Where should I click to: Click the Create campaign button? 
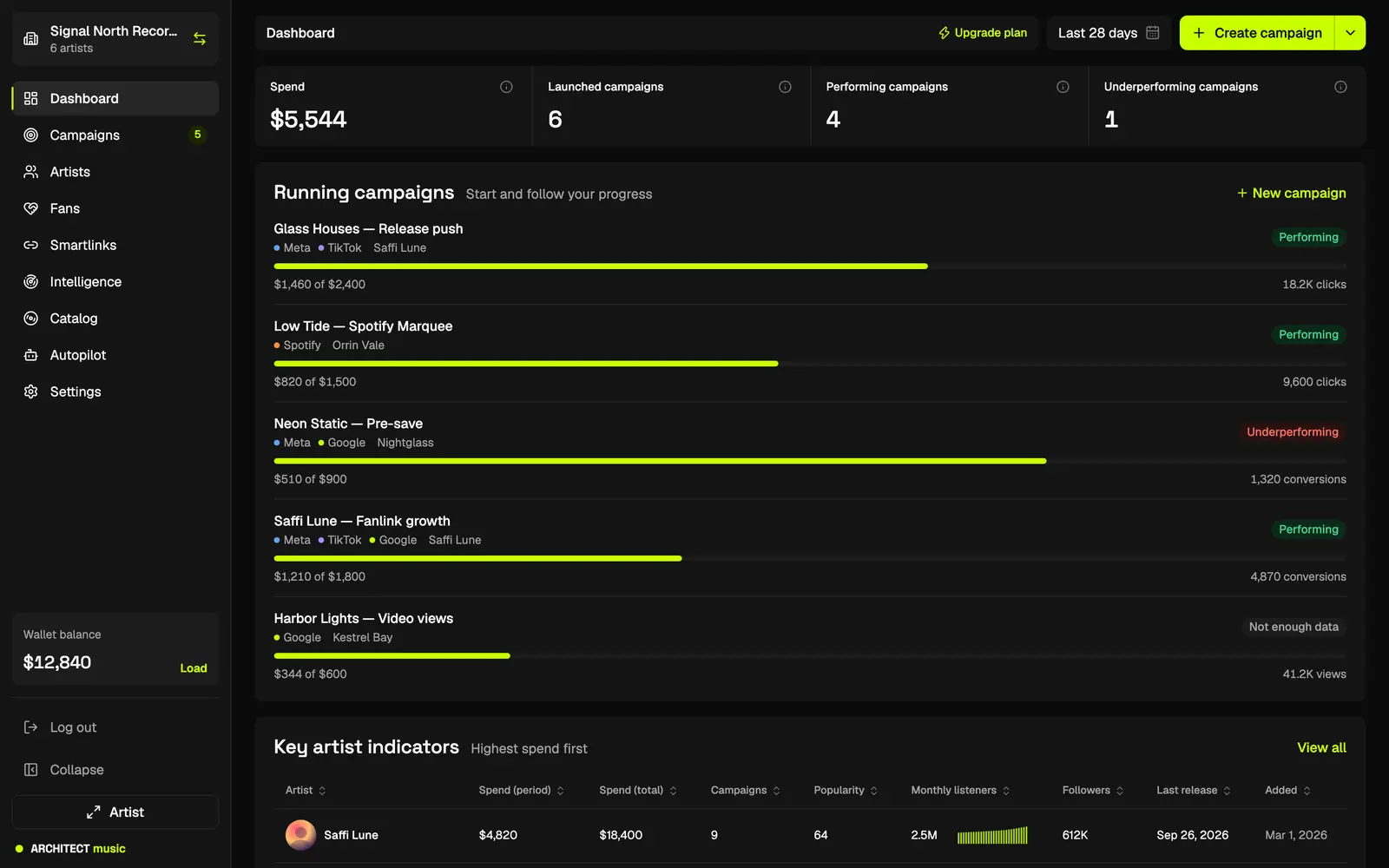(1257, 33)
